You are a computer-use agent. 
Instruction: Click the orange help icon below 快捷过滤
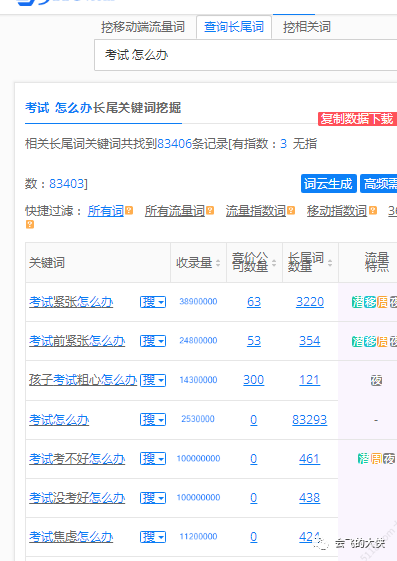[30, 224]
